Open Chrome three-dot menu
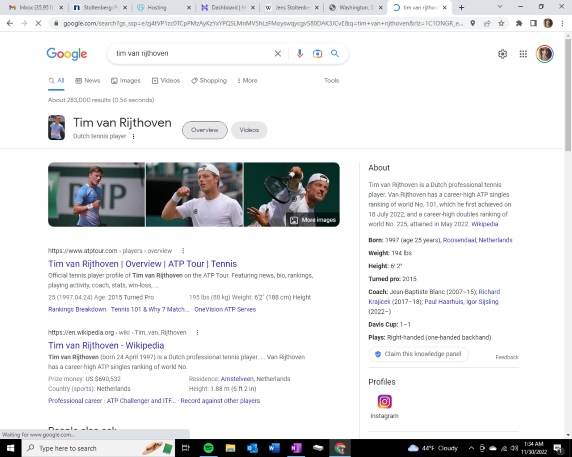Image resolution: width=572 pixels, height=457 pixels. click(562, 23)
